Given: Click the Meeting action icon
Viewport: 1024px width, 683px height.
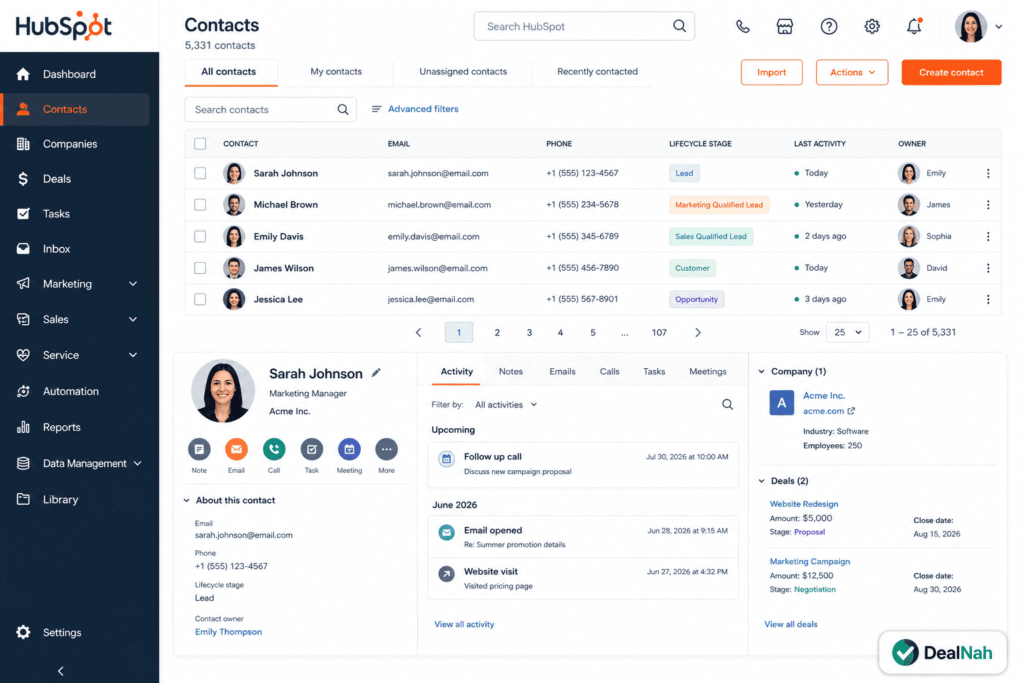Looking at the screenshot, I should pos(349,449).
